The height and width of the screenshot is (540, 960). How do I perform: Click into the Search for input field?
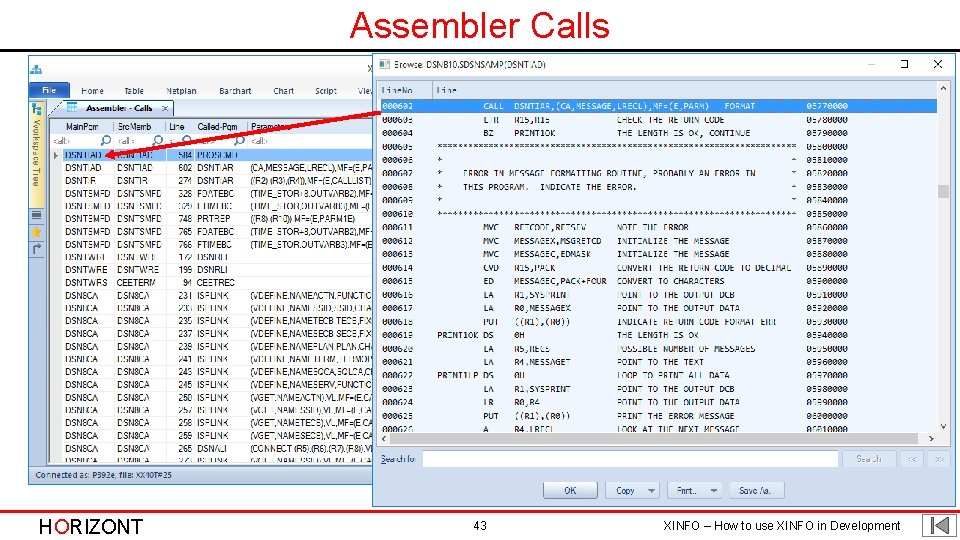point(630,459)
